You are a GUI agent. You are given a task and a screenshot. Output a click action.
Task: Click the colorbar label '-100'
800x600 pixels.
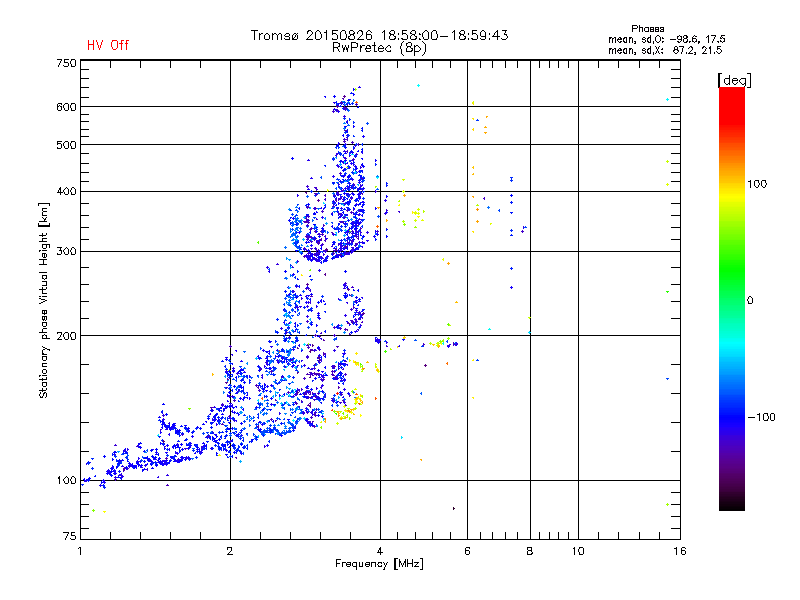pyautogui.click(x=761, y=417)
